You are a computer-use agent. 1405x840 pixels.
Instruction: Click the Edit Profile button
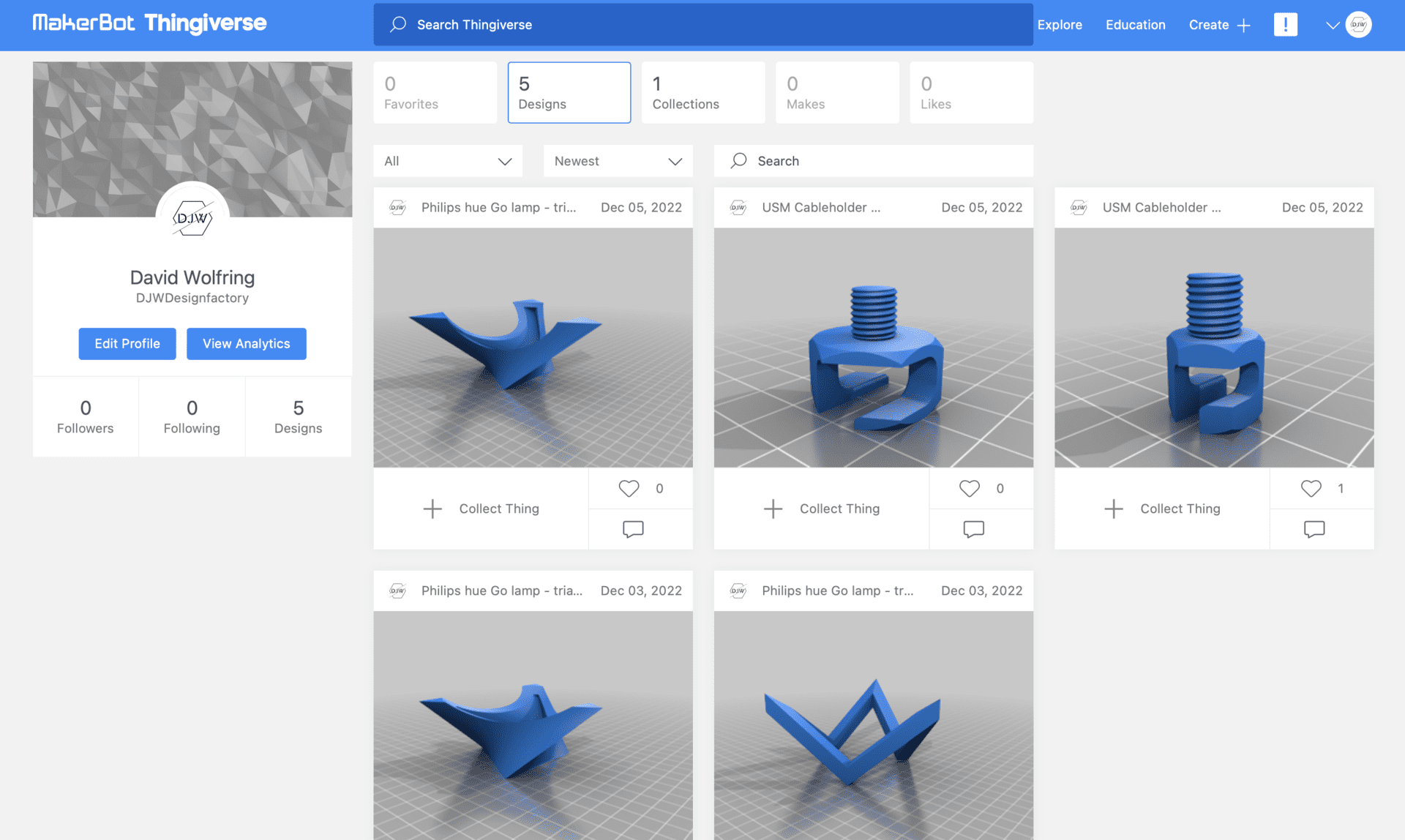[127, 344]
